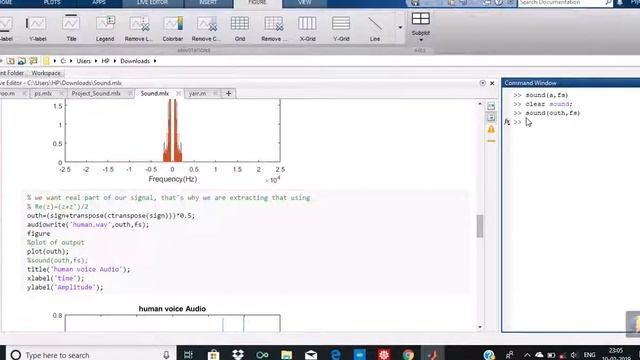Viewport: 640px width, 360px height.
Task: Click 'clear sound;' command line
Action: [x=549, y=104]
